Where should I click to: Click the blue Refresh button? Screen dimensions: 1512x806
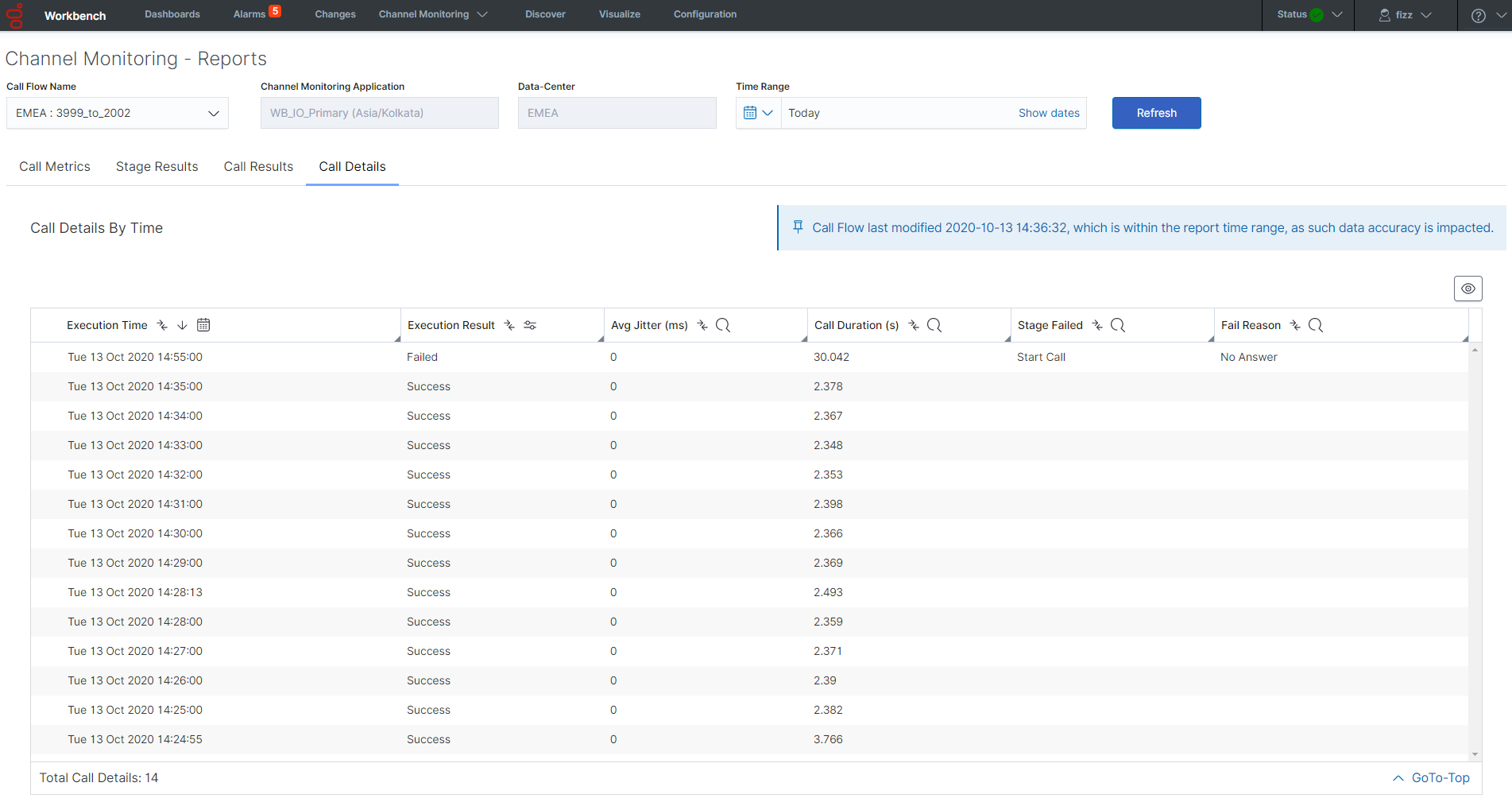tap(1157, 113)
